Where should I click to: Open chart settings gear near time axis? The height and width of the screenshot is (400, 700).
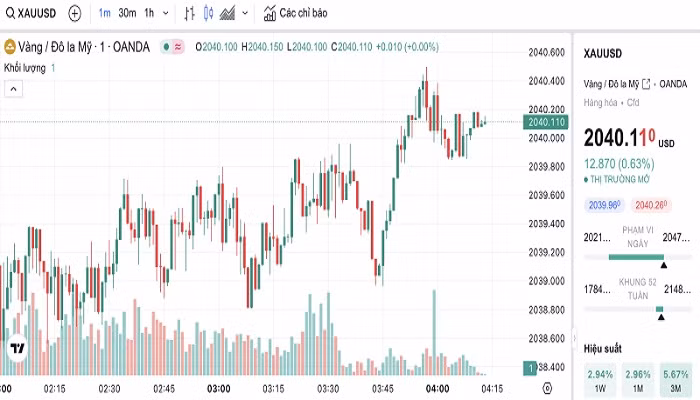(x=547, y=388)
